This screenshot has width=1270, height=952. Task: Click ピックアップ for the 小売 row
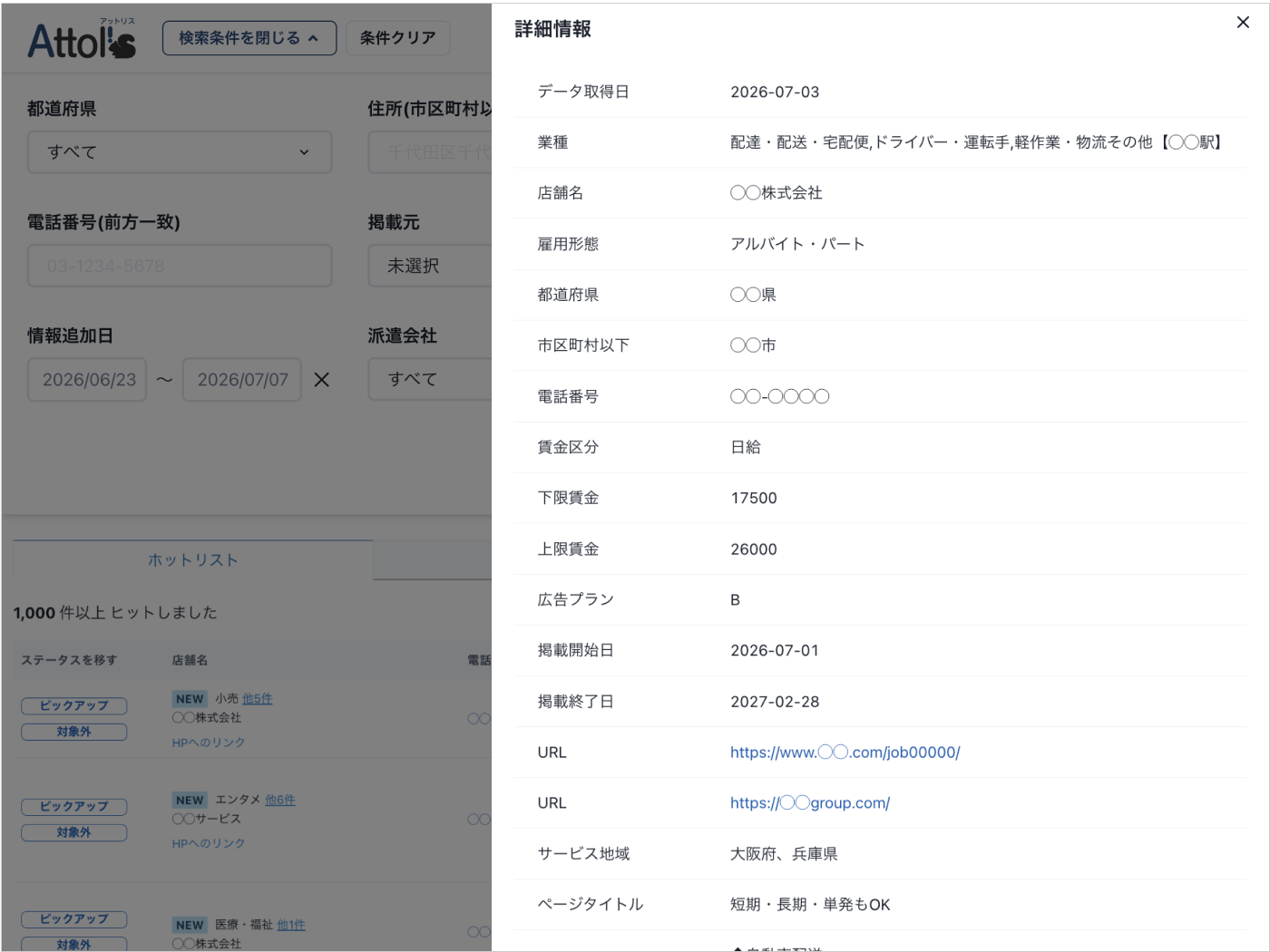pyautogui.click(x=73, y=705)
